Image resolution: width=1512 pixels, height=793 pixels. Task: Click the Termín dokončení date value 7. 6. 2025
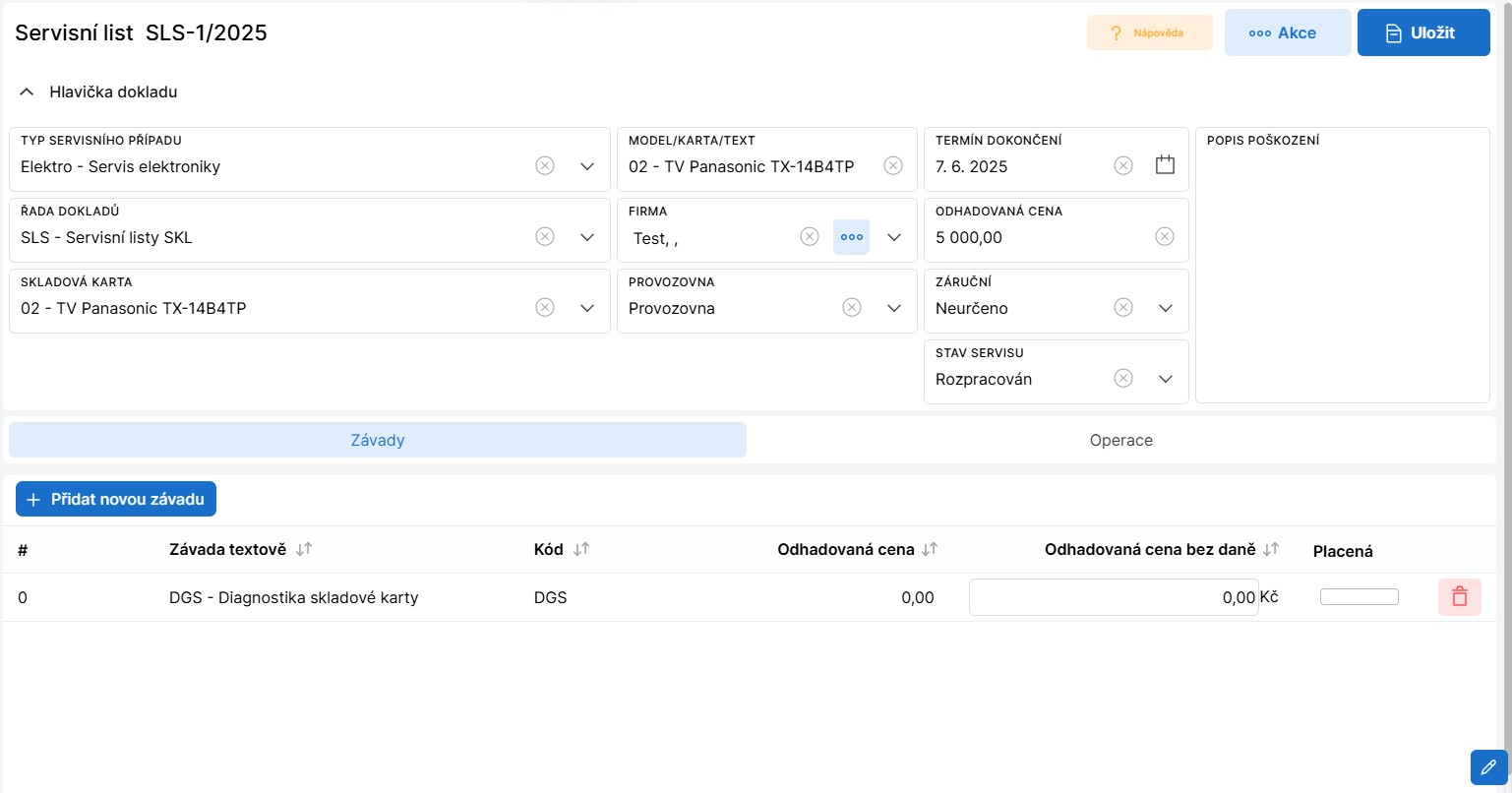972,166
